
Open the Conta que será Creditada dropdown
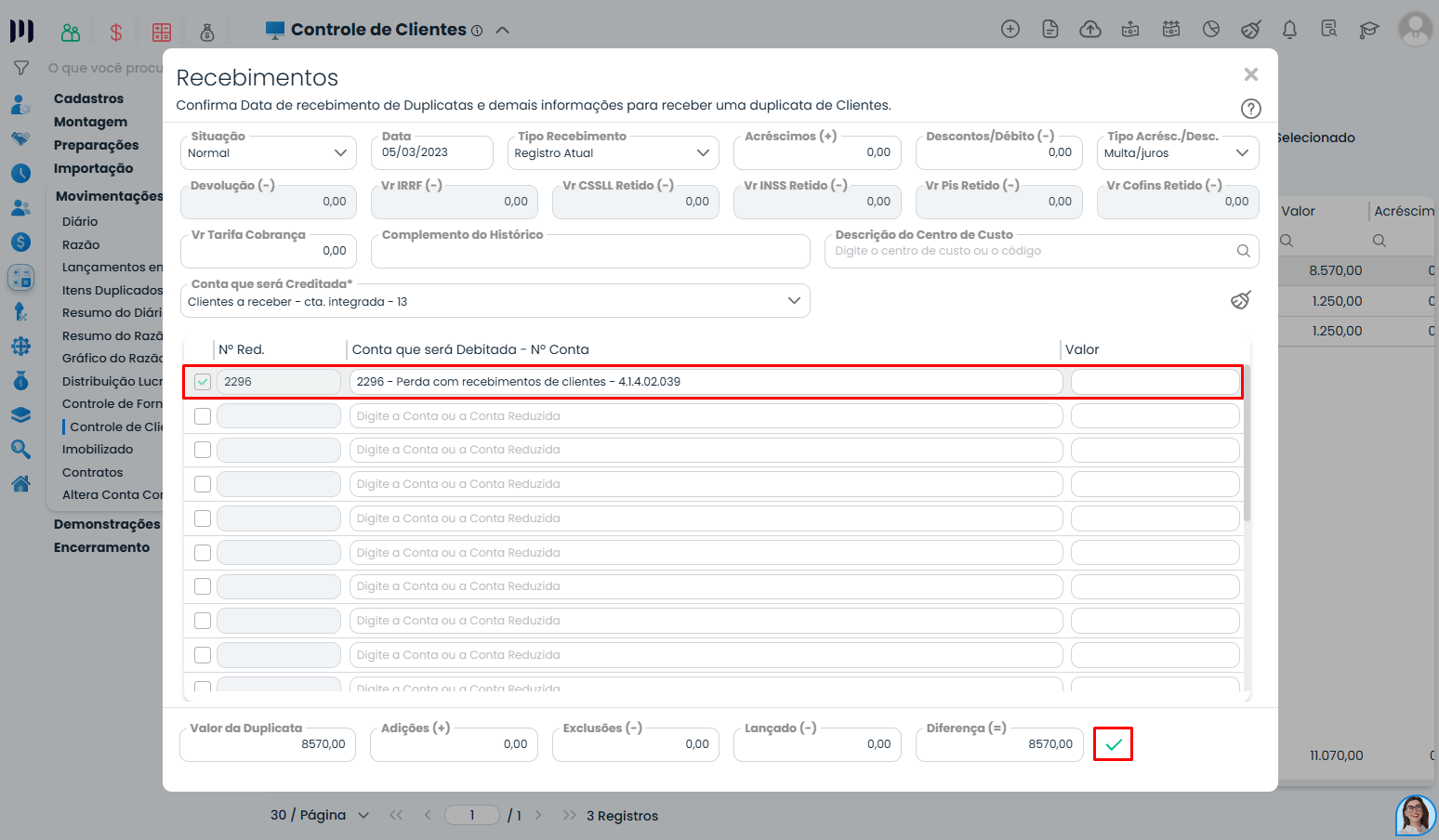pyautogui.click(x=495, y=301)
